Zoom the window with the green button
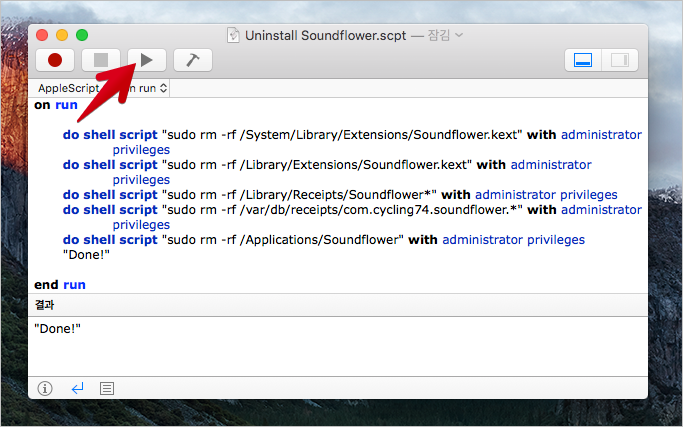The image size is (683, 427). 82,35
